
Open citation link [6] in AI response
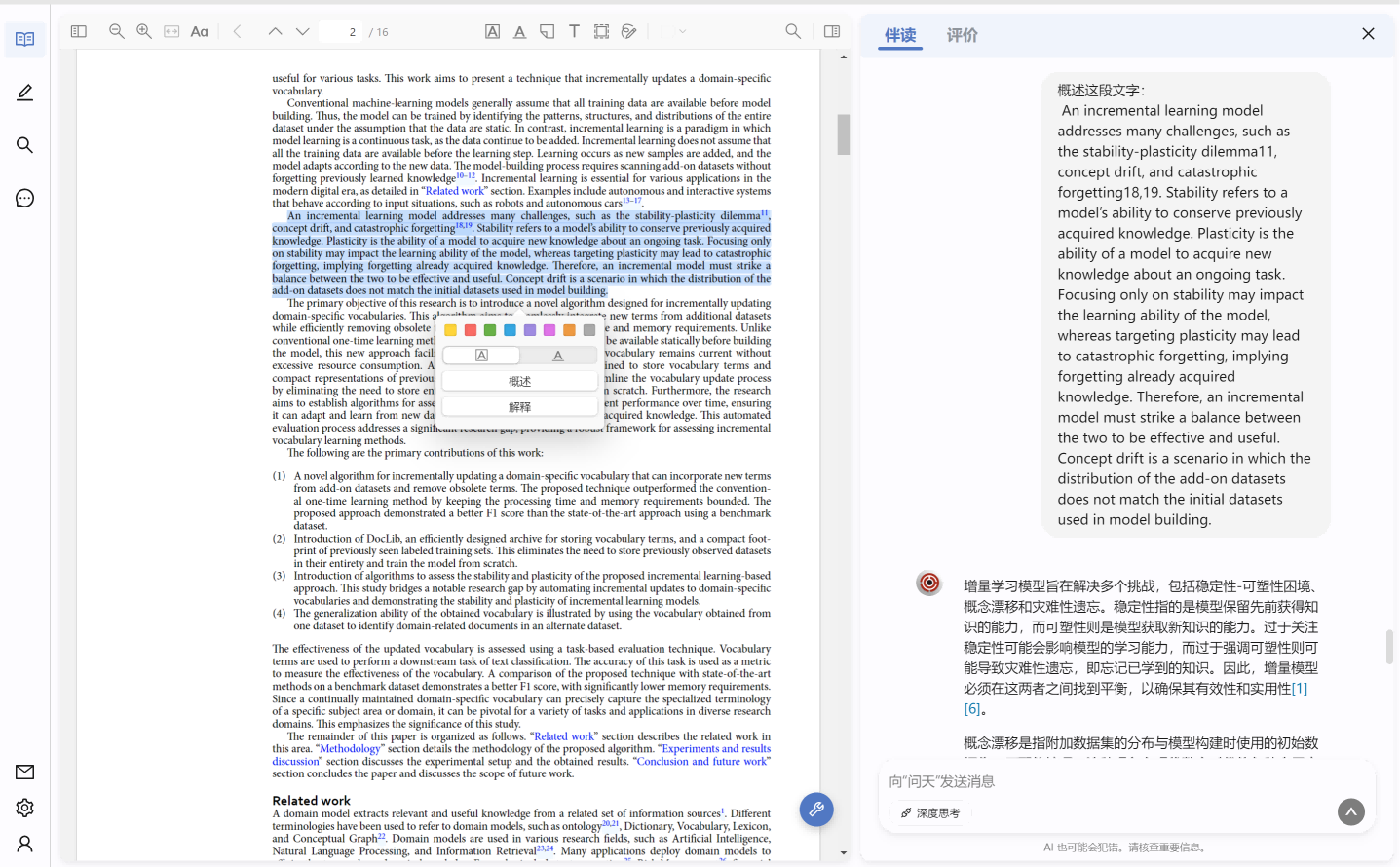point(972,709)
